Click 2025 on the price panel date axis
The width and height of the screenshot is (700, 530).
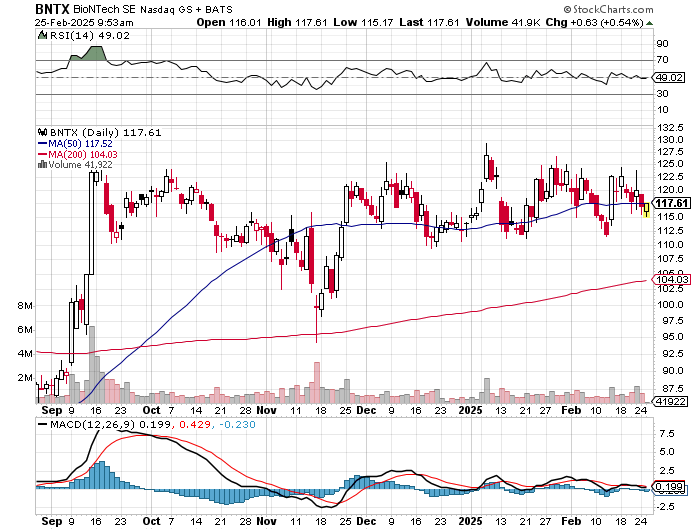tap(471, 410)
